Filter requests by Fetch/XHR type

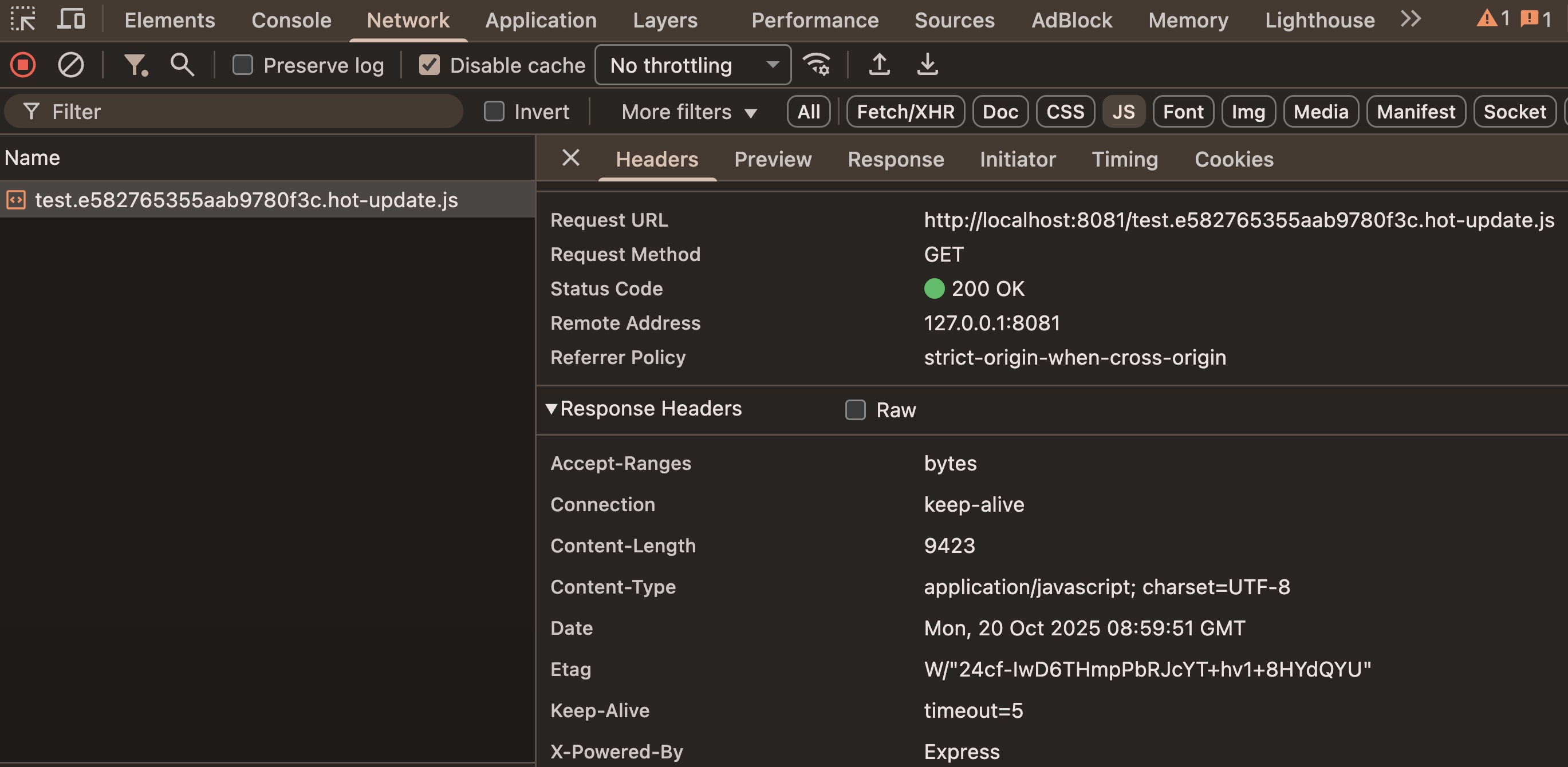[x=905, y=112]
